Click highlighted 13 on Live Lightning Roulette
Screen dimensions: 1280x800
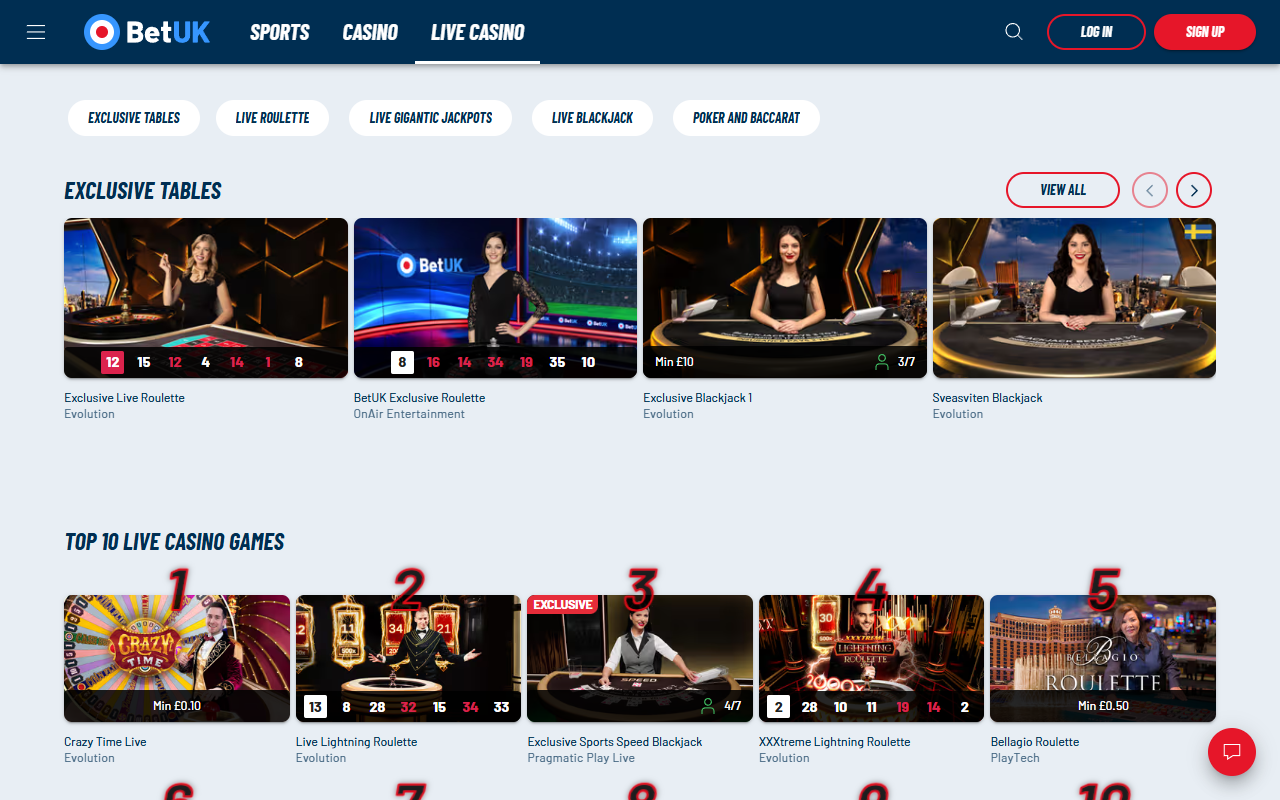[x=315, y=707]
